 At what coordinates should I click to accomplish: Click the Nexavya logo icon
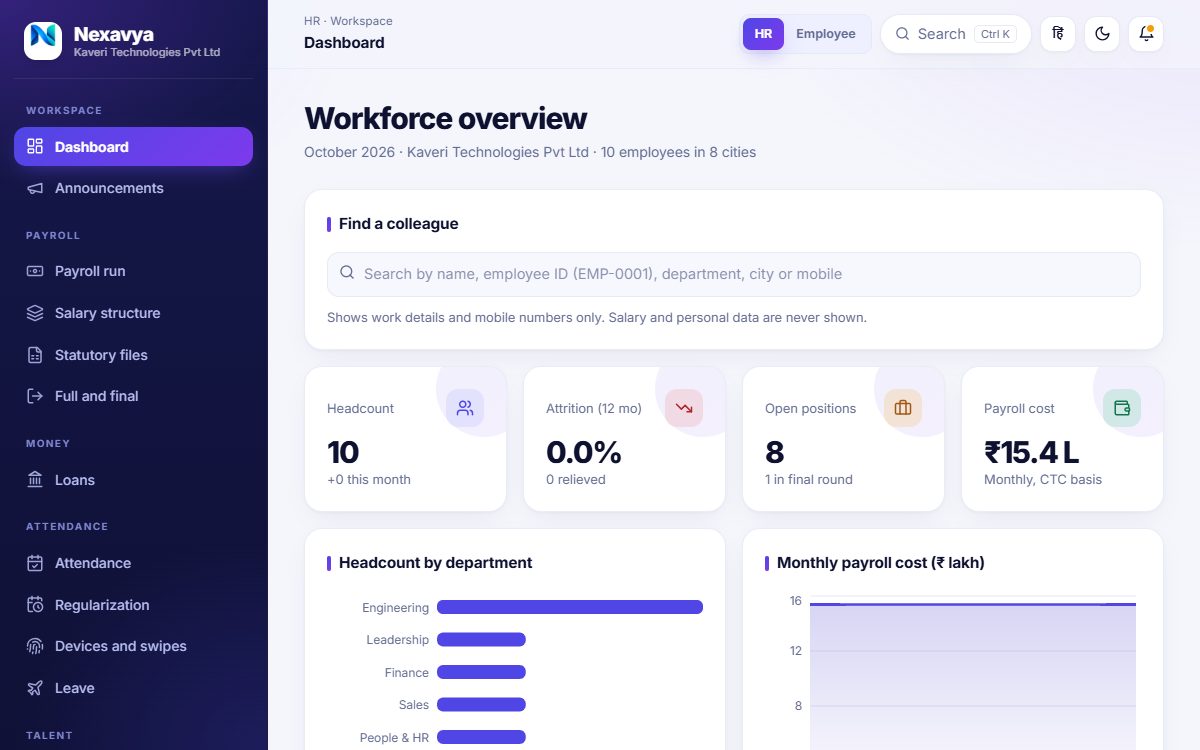click(43, 41)
